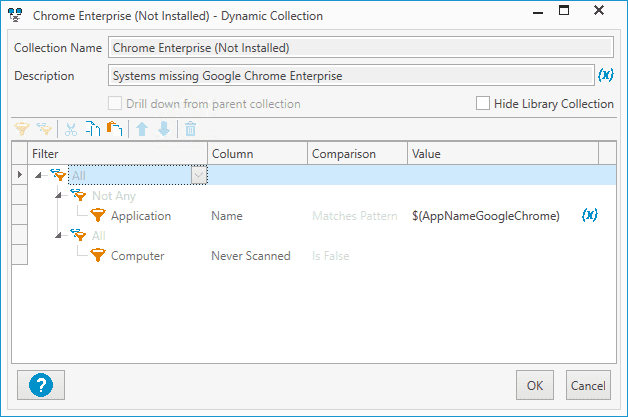Click variable icon in Application filter row
The image size is (628, 417).
[590, 215]
